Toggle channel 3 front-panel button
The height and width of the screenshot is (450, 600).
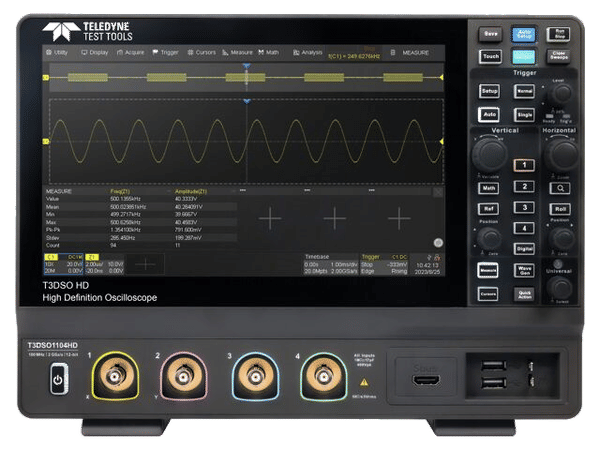click(x=524, y=207)
